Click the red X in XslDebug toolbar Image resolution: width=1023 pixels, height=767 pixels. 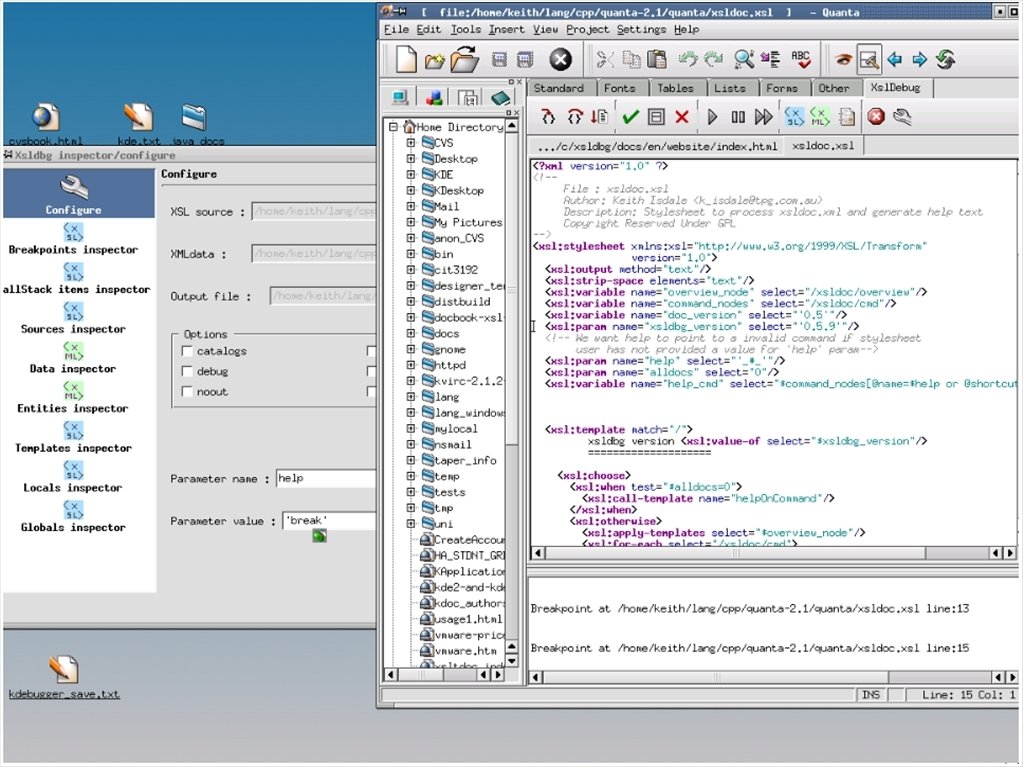click(682, 117)
